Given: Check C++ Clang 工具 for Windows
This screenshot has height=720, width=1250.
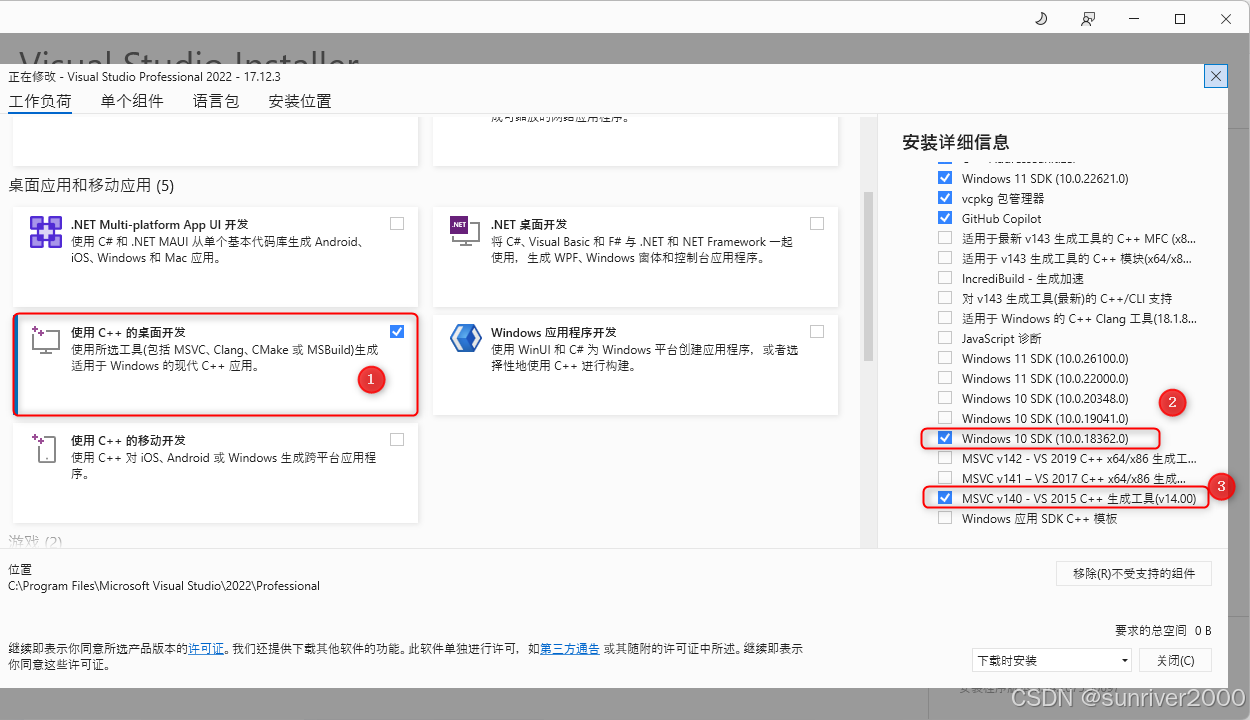Looking at the screenshot, I should click(945, 318).
